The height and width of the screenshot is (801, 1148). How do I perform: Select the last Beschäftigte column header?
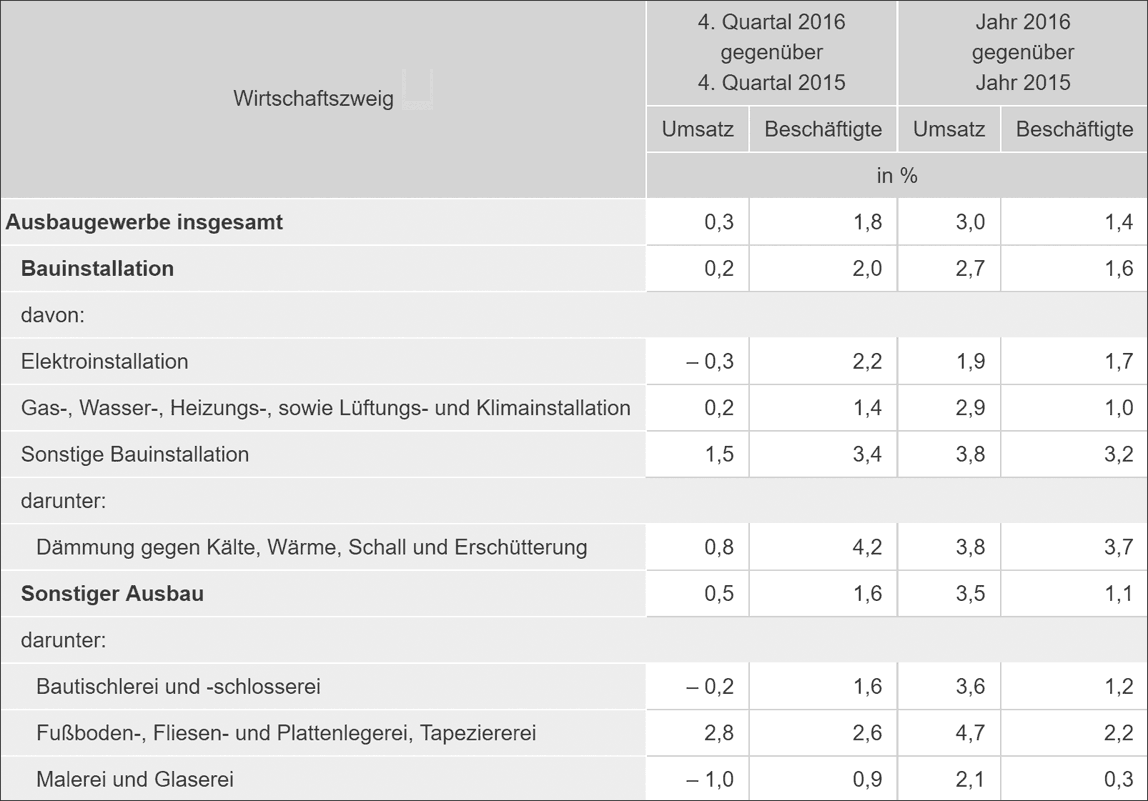pyautogui.click(x=1074, y=130)
